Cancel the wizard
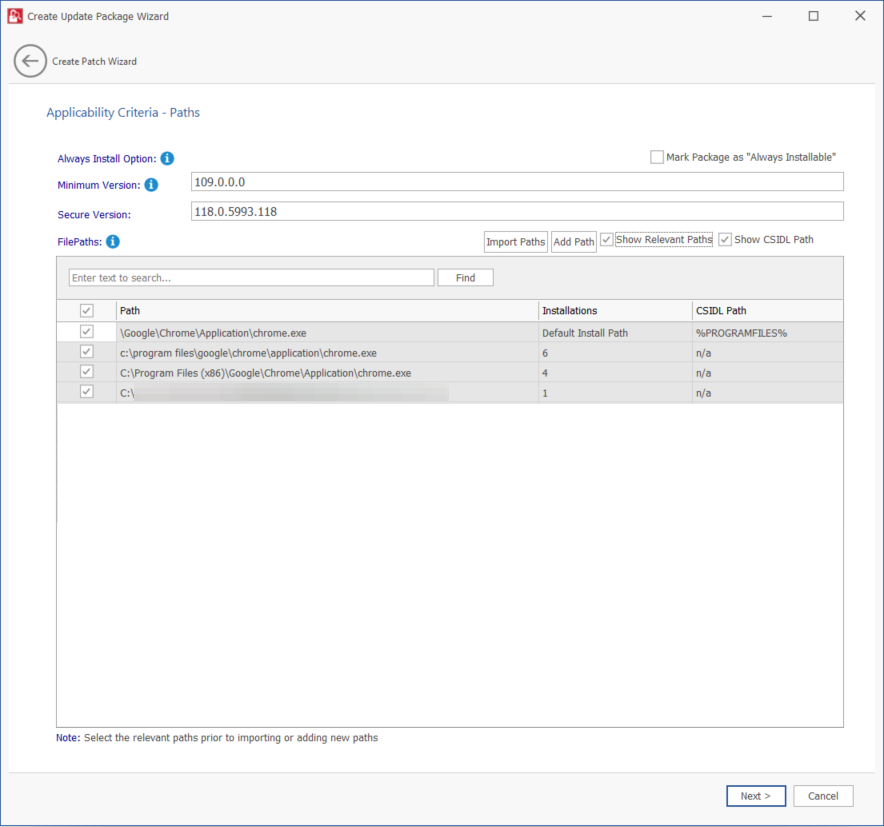 [823, 796]
